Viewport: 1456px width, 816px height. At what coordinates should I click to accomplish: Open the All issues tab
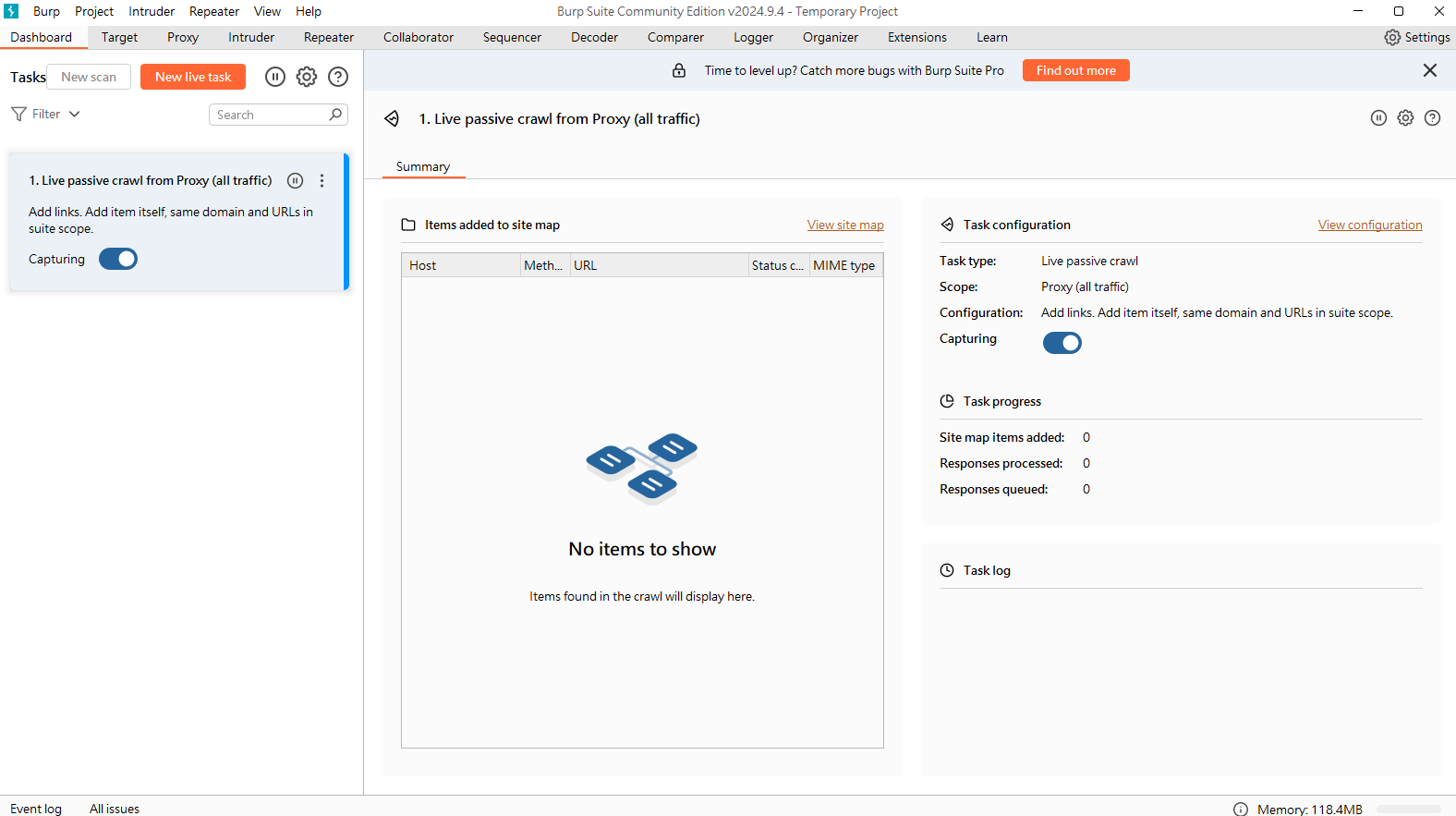(x=115, y=809)
